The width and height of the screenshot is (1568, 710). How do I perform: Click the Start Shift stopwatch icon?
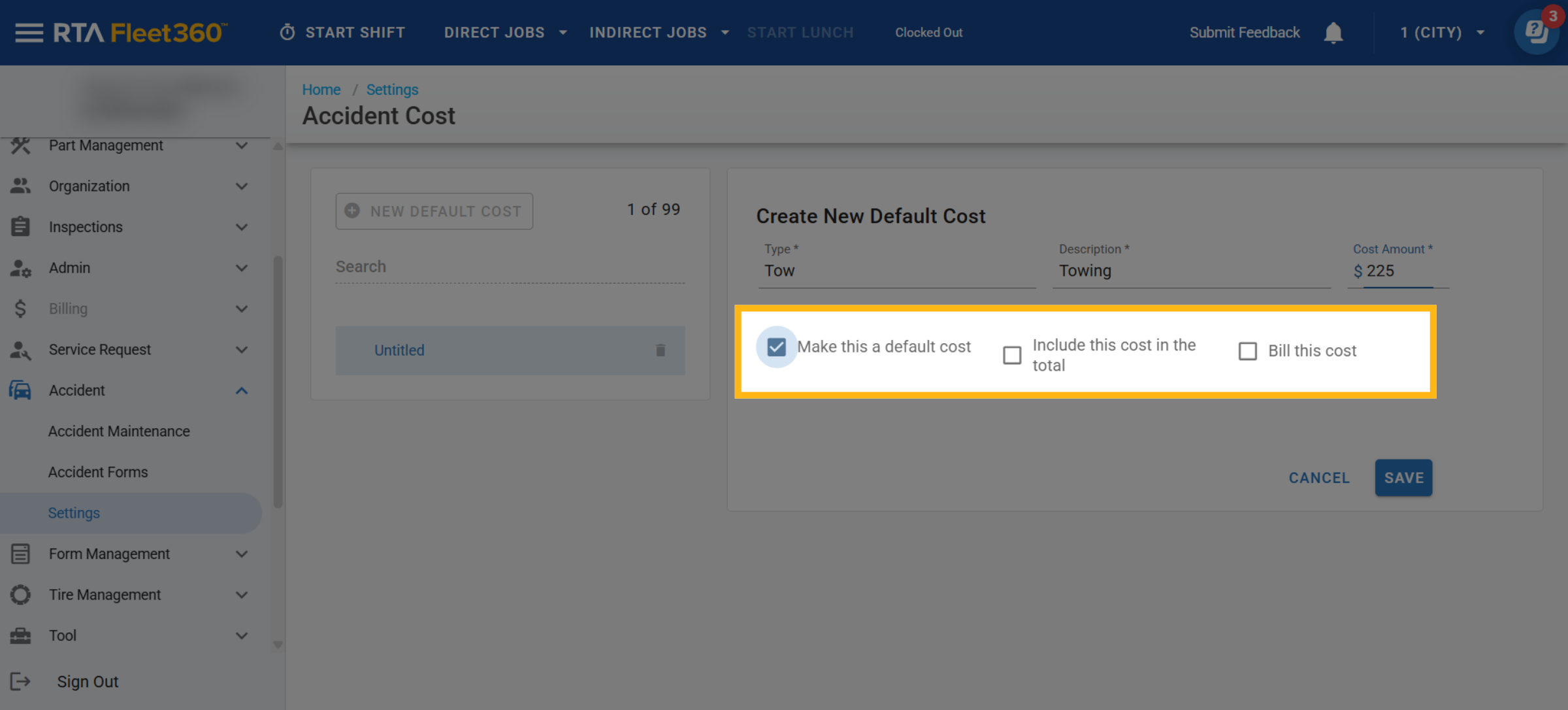pos(287,33)
